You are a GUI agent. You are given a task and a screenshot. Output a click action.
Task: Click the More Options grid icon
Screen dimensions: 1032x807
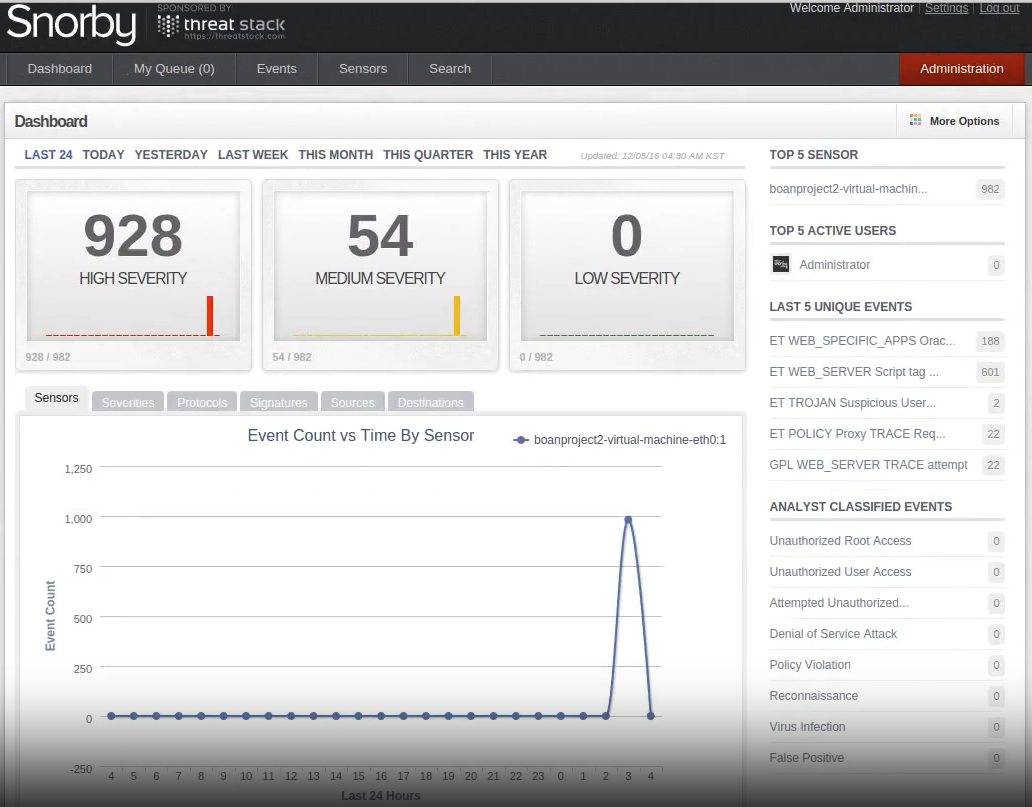(x=915, y=120)
